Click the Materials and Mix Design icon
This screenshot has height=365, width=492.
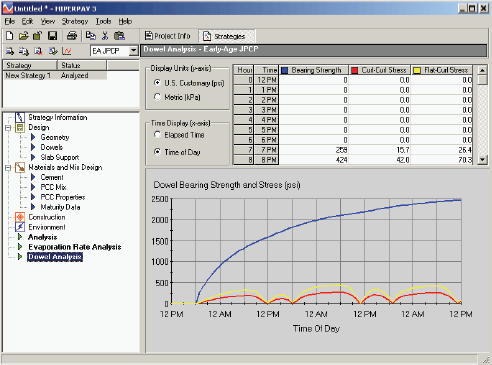click(20, 167)
